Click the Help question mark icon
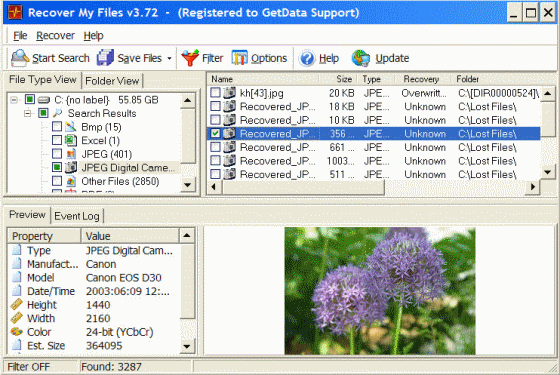Screen dimensions: 560x375 (x=307, y=58)
